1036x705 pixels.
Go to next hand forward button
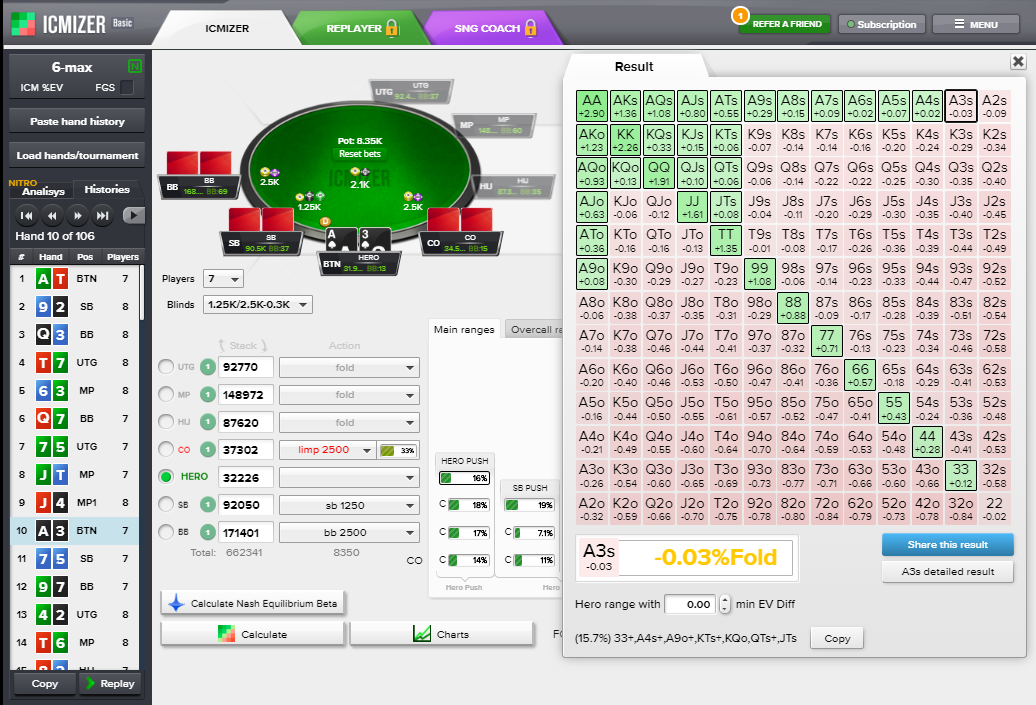pyautogui.click(x=77, y=215)
